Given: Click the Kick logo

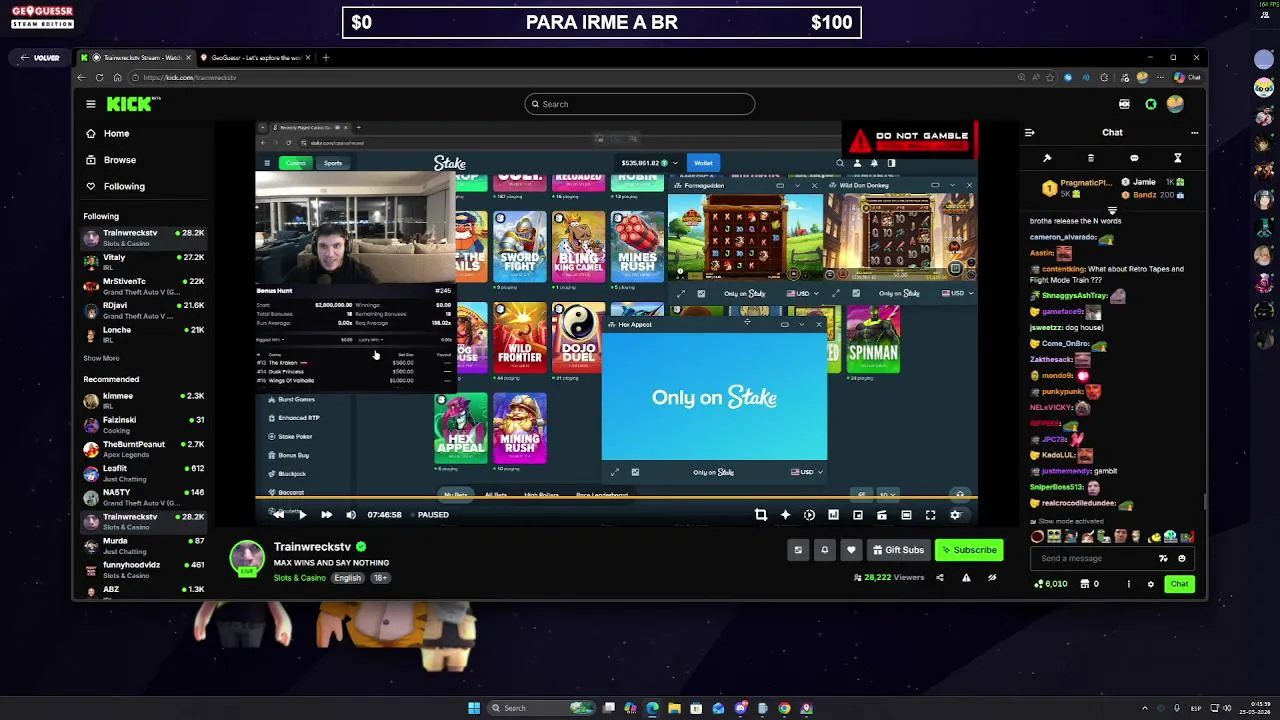Looking at the screenshot, I should pyautogui.click(x=133, y=104).
